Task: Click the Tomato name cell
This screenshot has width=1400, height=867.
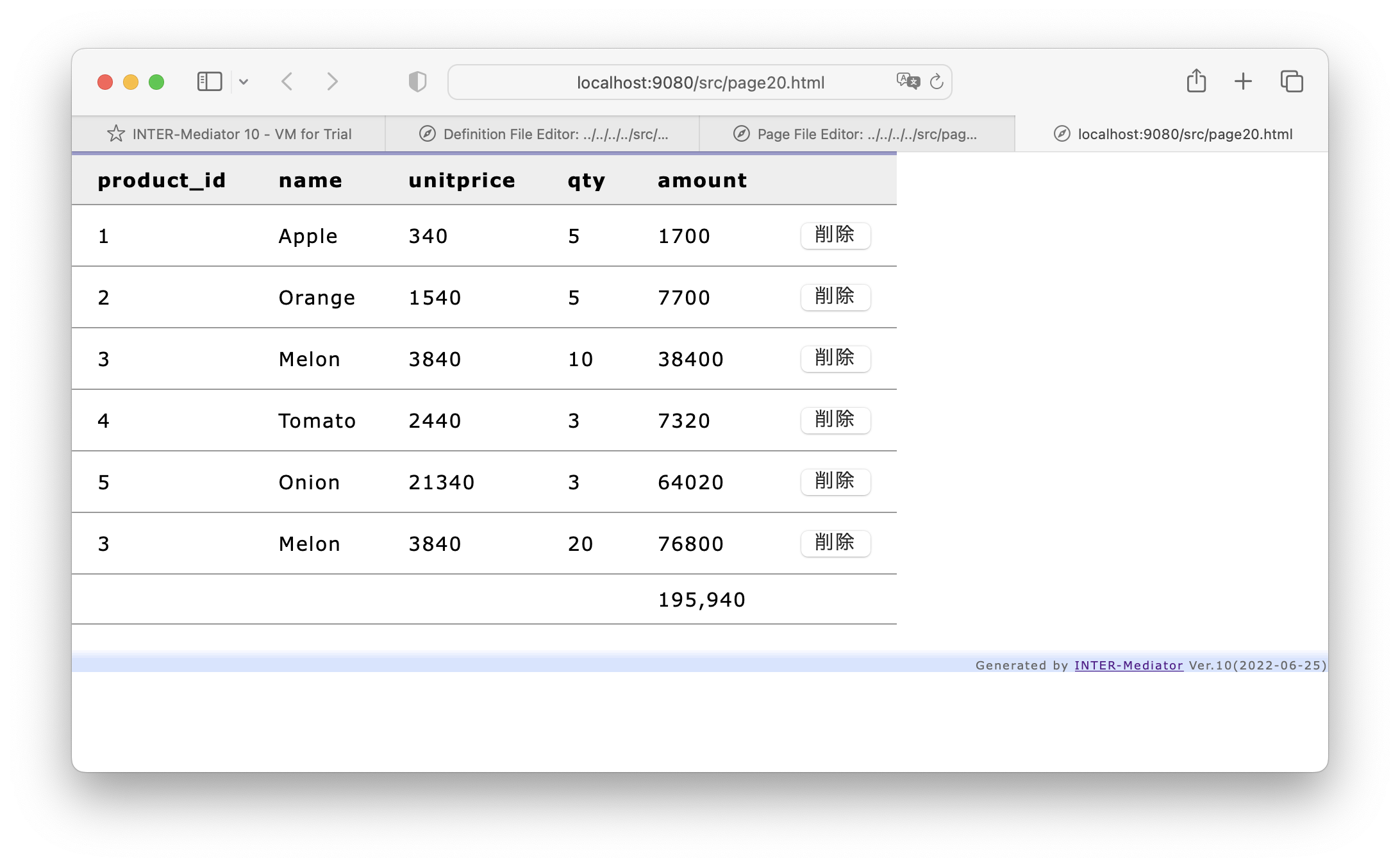Action: tap(317, 421)
